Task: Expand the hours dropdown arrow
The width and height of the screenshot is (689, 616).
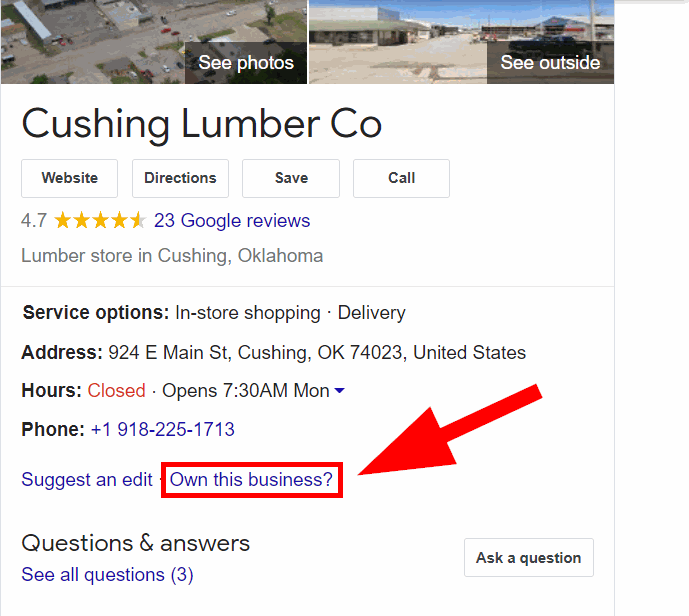Action: click(340, 390)
